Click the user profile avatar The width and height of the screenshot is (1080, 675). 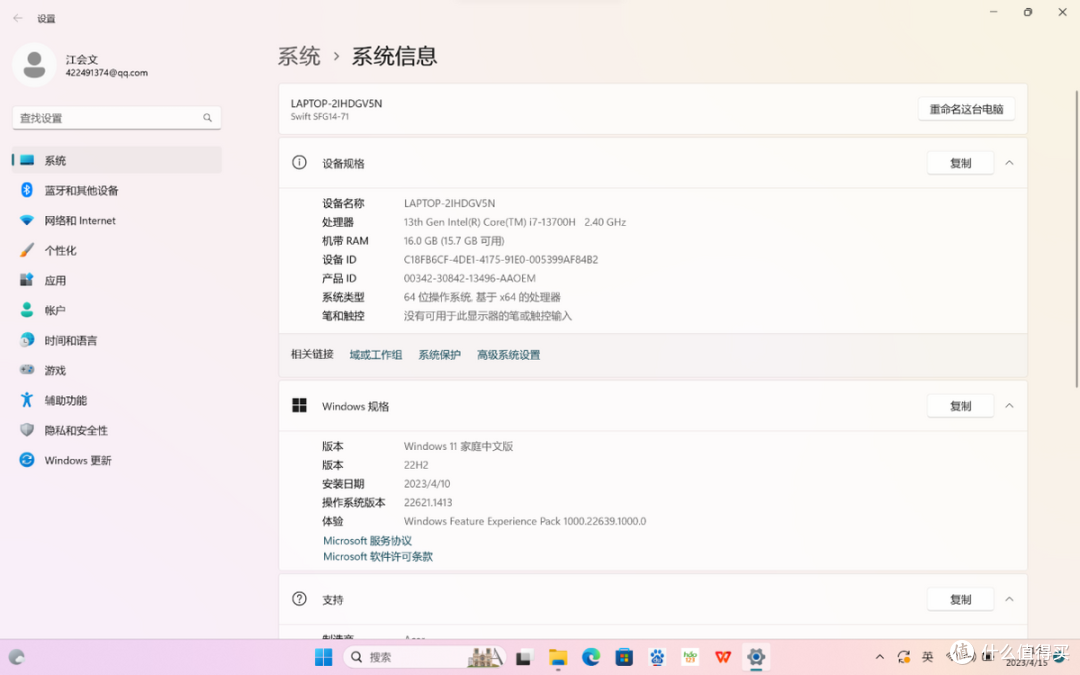coord(34,65)
